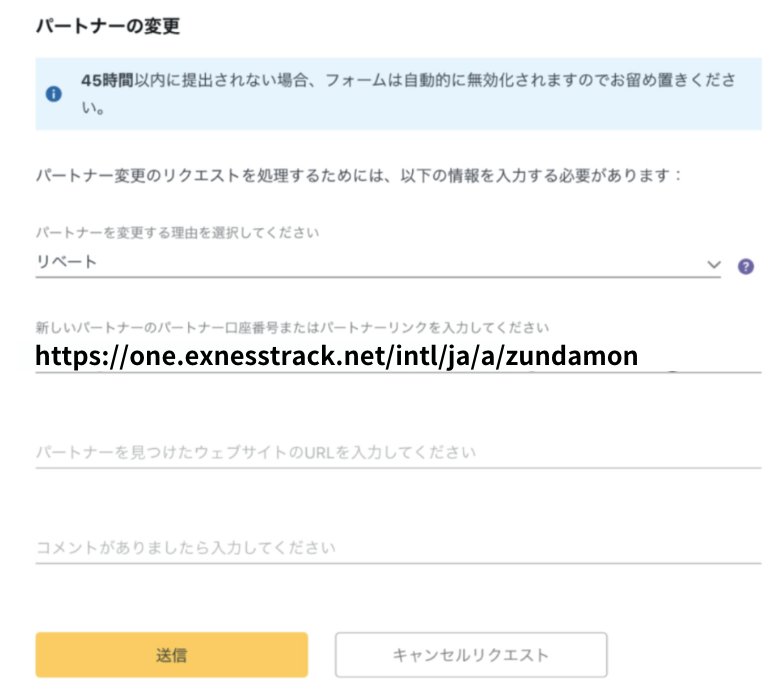Click the instruction sentence about パートナー変更のリクエスト
This screenshot has width=784, height=693.
(x=358, y=175)
